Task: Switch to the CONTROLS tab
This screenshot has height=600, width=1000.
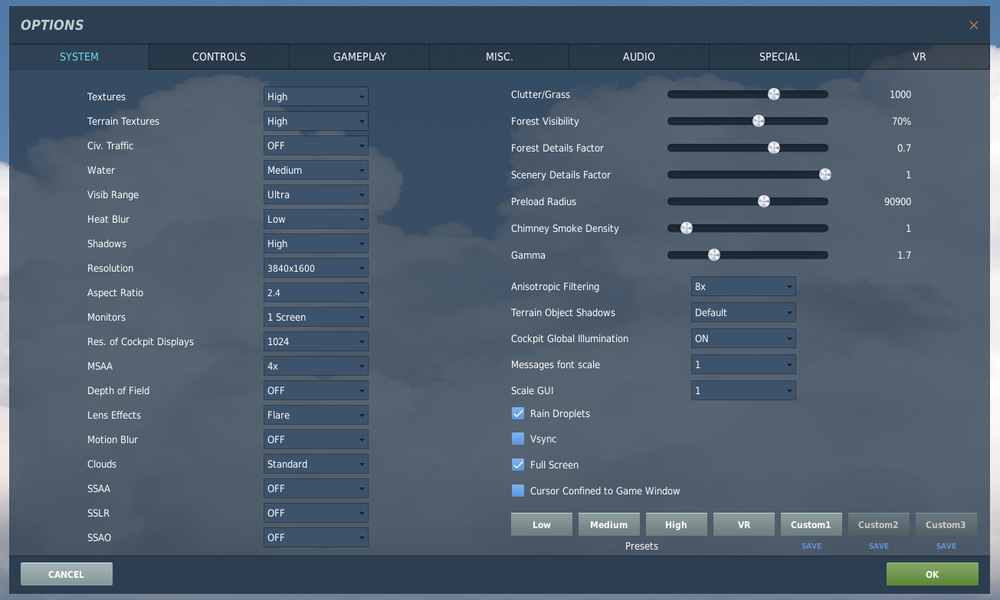Action: [x=218, y=57]
